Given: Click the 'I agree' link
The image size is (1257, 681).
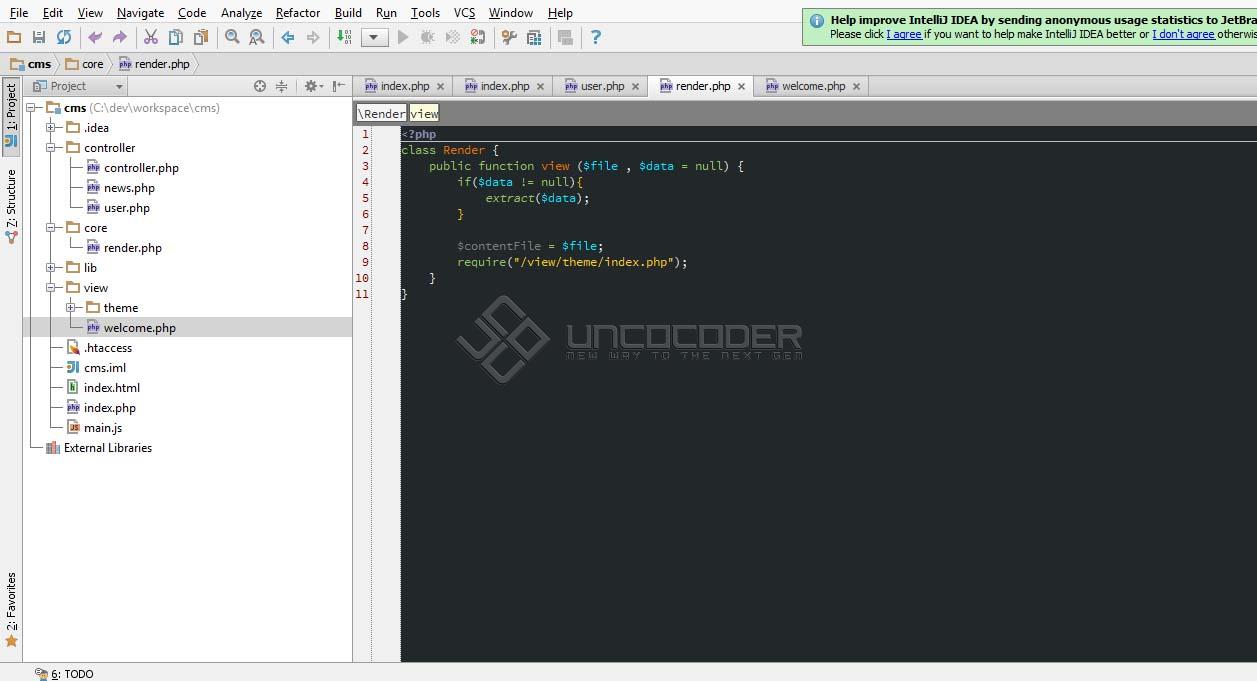Looking at the screenshot, I should point(904,34).
